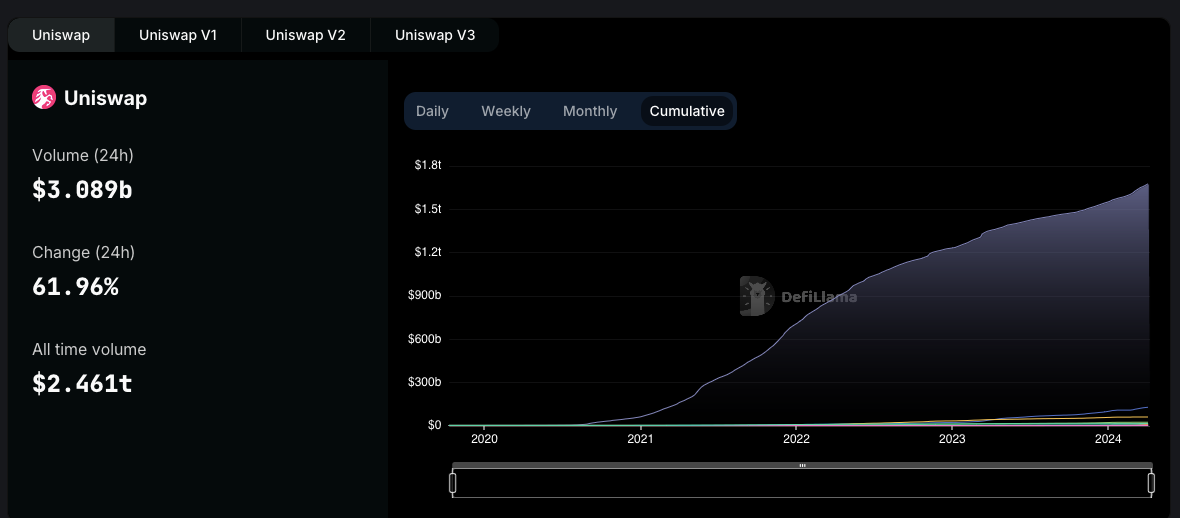Image resolution: width=1180 pixels, height=518 pixels.
Task: Click the $1.8t y-axis label
Action: (427, 166)
